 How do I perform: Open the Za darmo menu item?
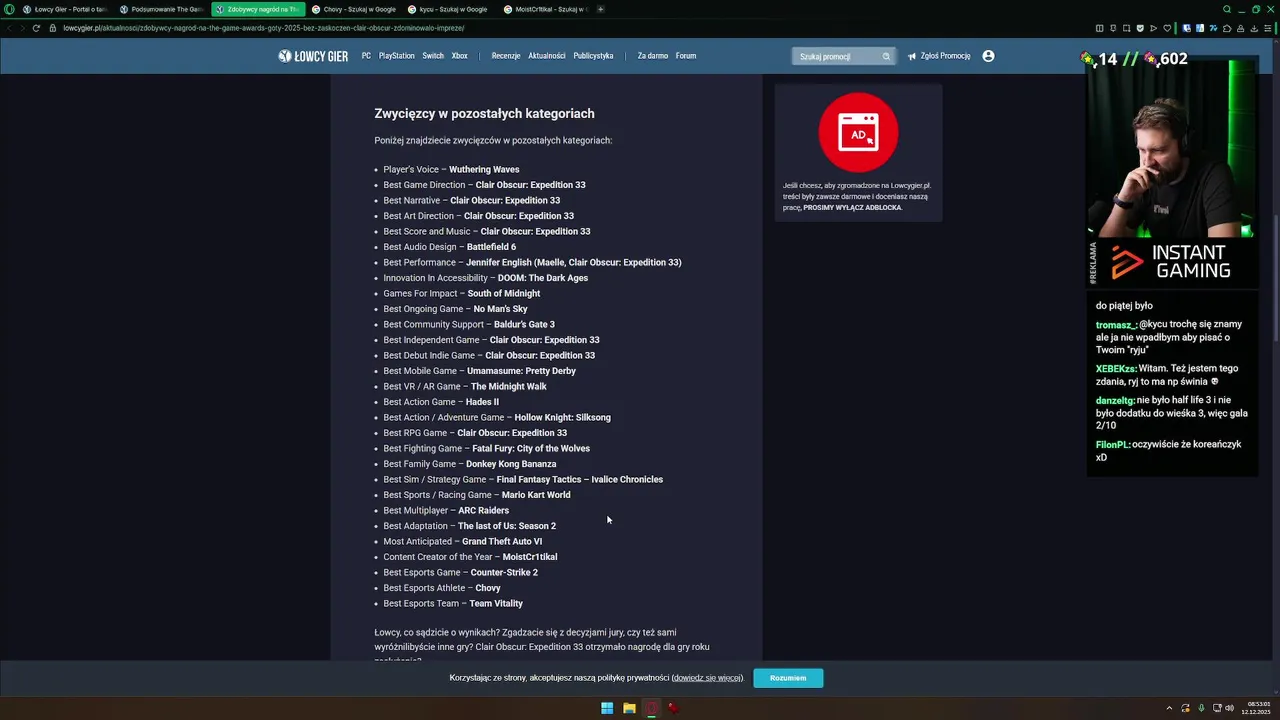point(653,56)
